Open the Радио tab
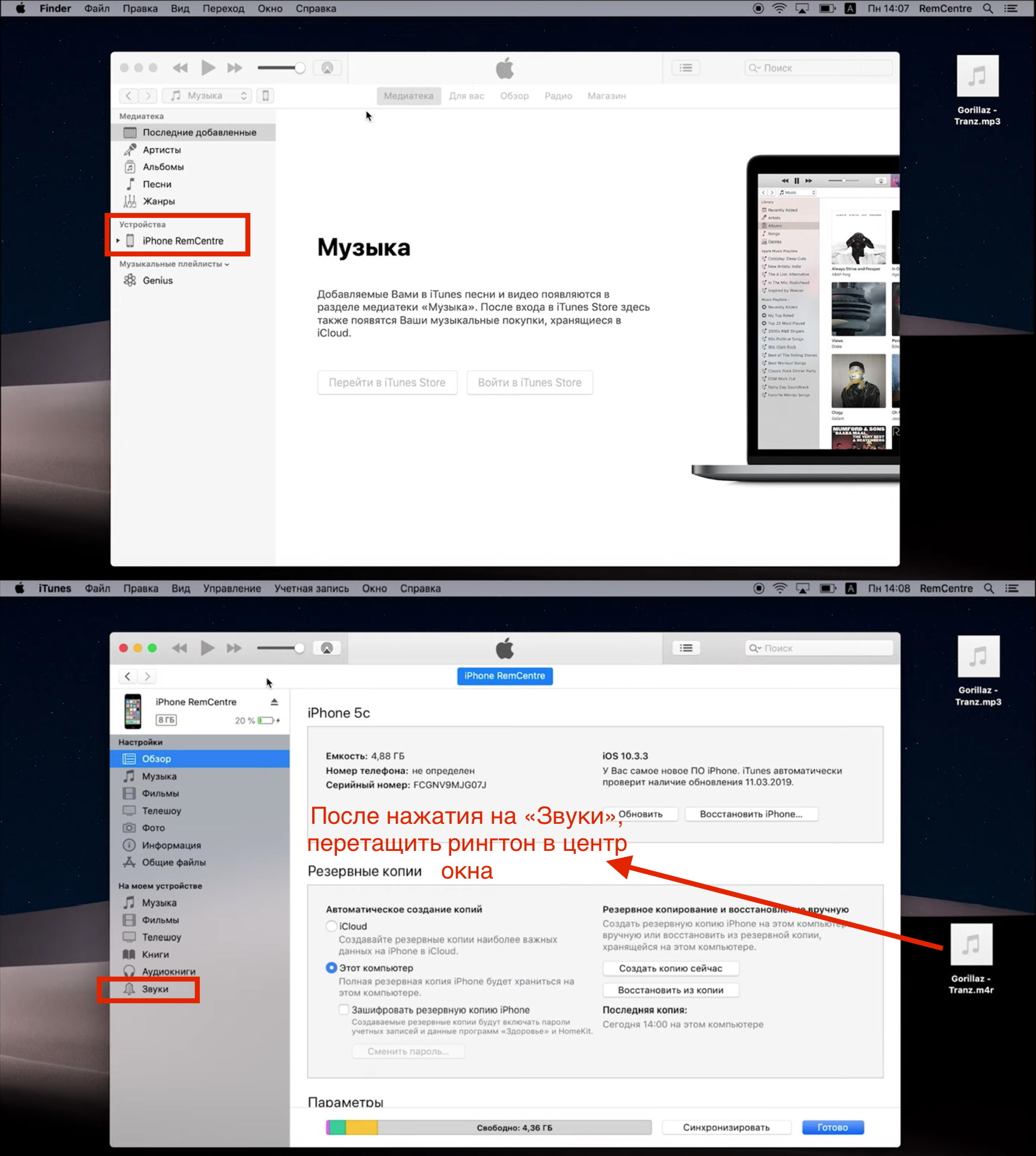This screenshot has height=1156, width=1036. click(x=558, y=96)
